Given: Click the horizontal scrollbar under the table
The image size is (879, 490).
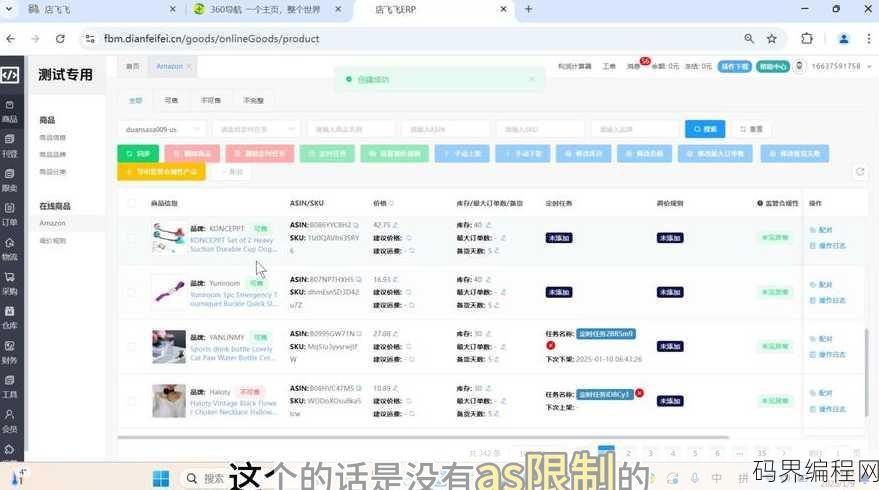Looking at the screenshot, I should coord(423,437).
